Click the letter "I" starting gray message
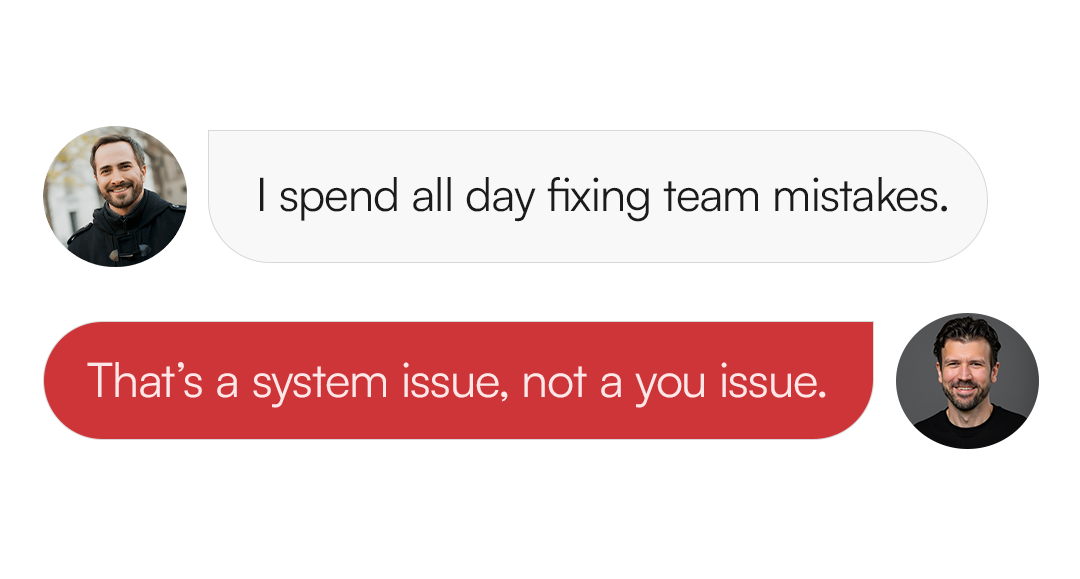This screenshot has width=1080, height=579. 261,198
